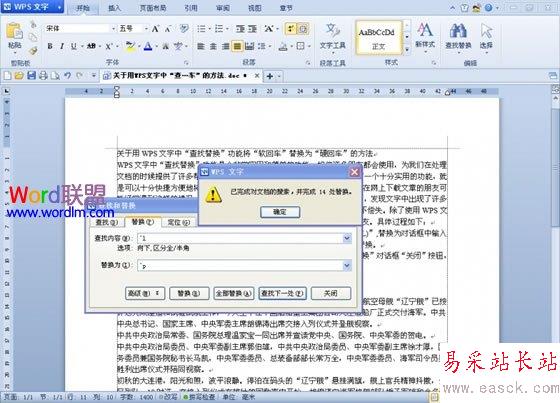
Task: Toggle justify alignment button in paragraph group
Action: click(237, 46)
